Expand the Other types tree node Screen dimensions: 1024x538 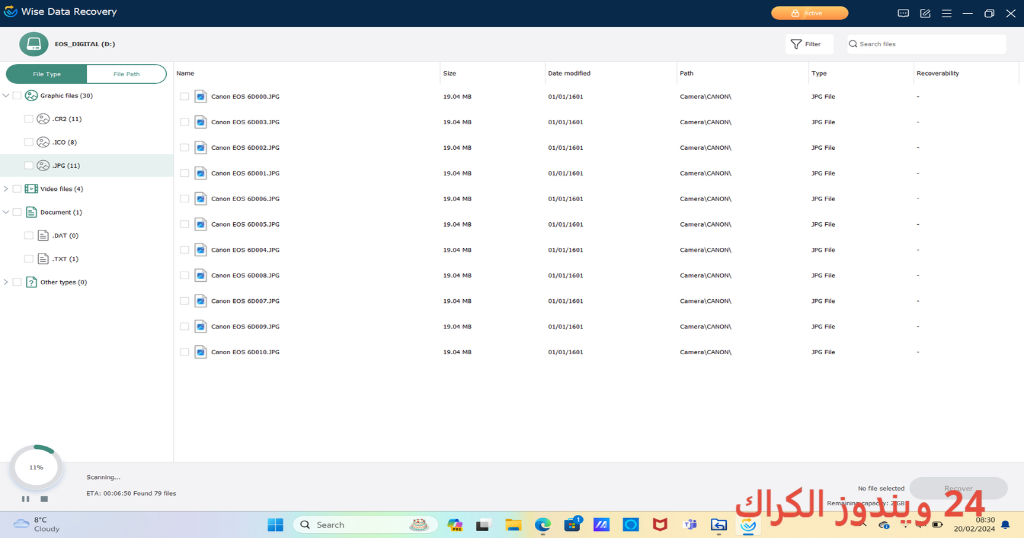(6, 282)
